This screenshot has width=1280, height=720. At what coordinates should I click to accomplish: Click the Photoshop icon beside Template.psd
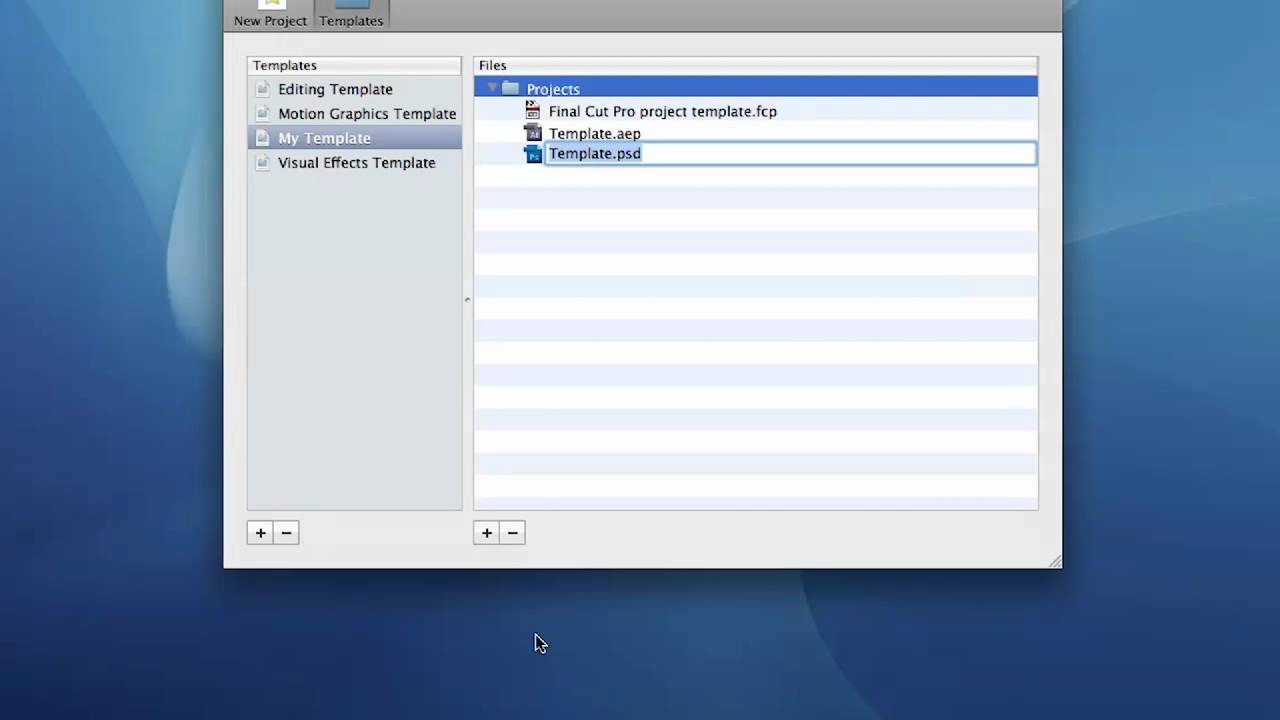[533, 153]
